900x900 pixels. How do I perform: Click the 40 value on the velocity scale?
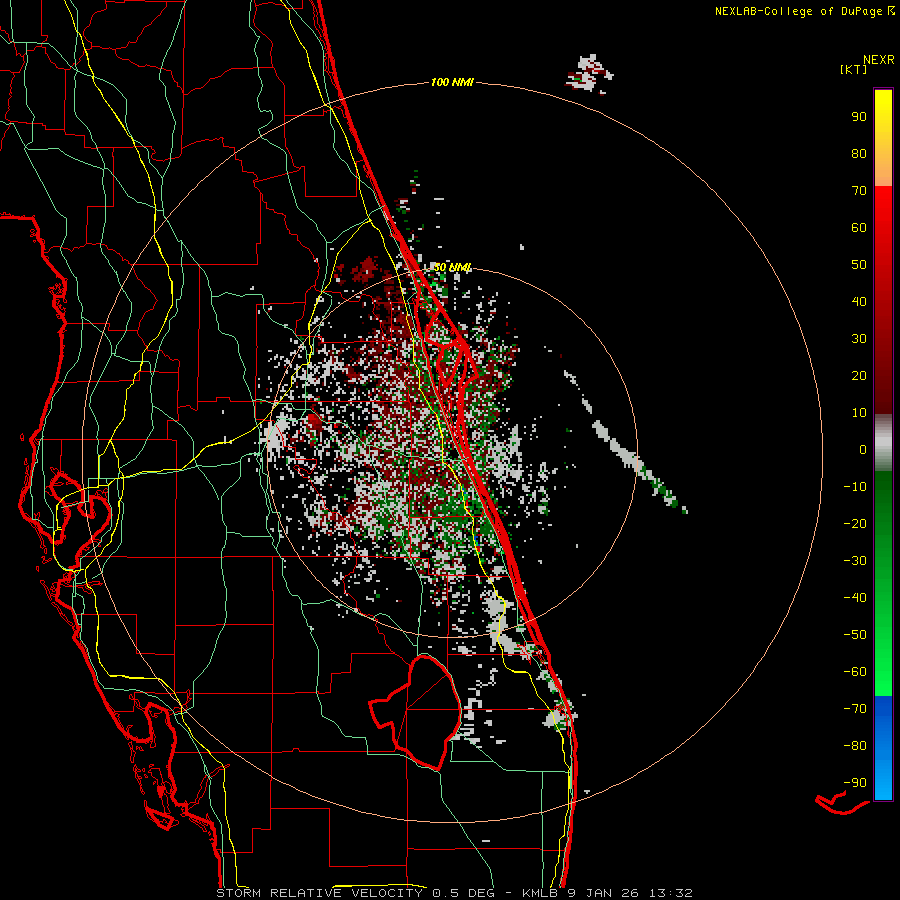point(859,302)
